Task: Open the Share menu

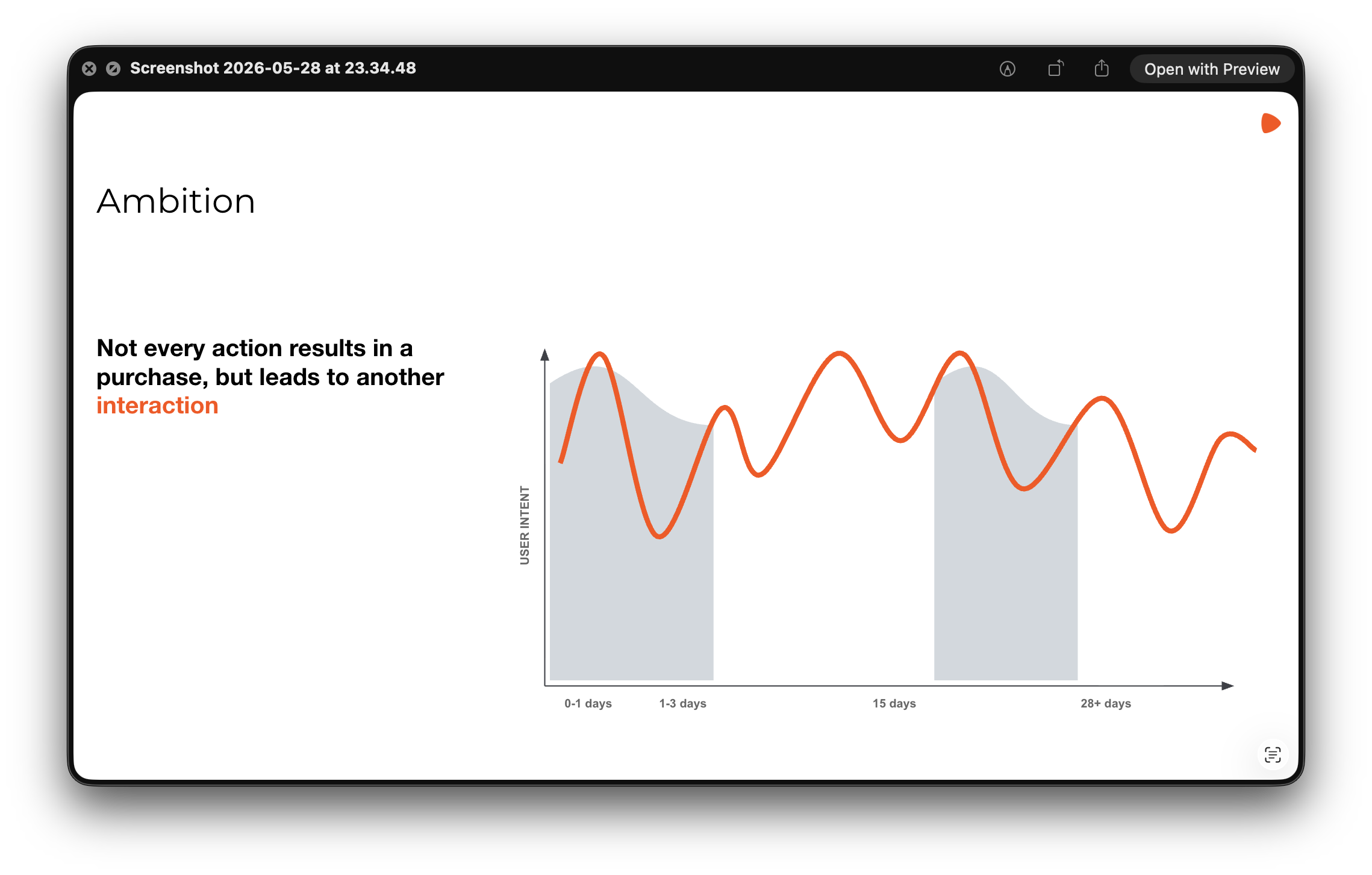Action: pos(1101,69)
